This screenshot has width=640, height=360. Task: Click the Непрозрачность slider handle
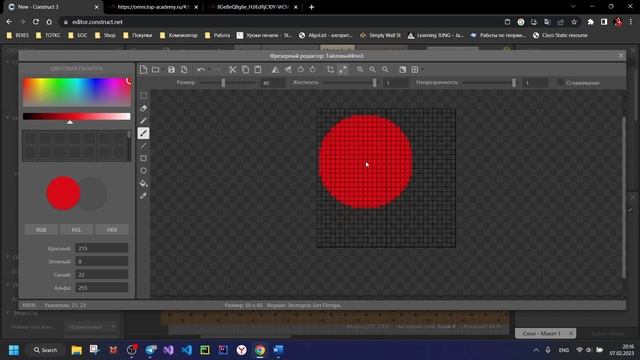(514, 83)
